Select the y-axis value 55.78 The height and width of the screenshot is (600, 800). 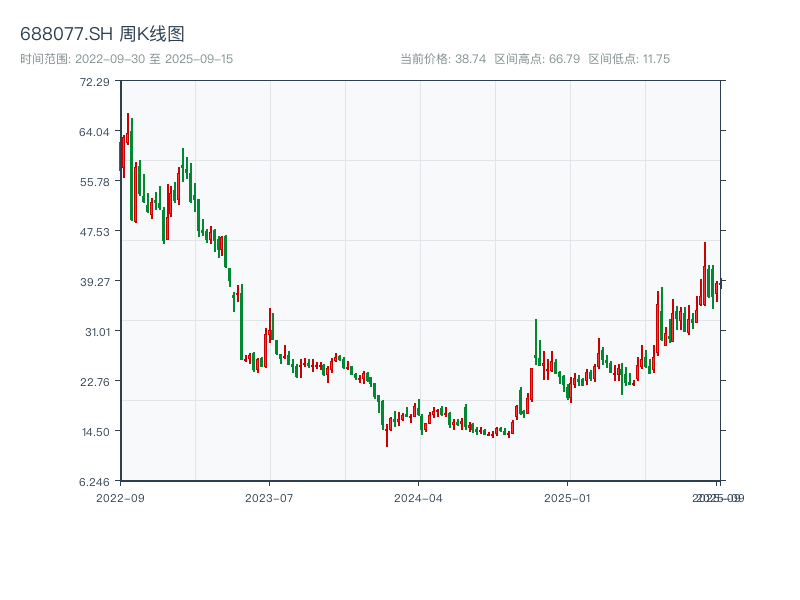pos(95,182)
